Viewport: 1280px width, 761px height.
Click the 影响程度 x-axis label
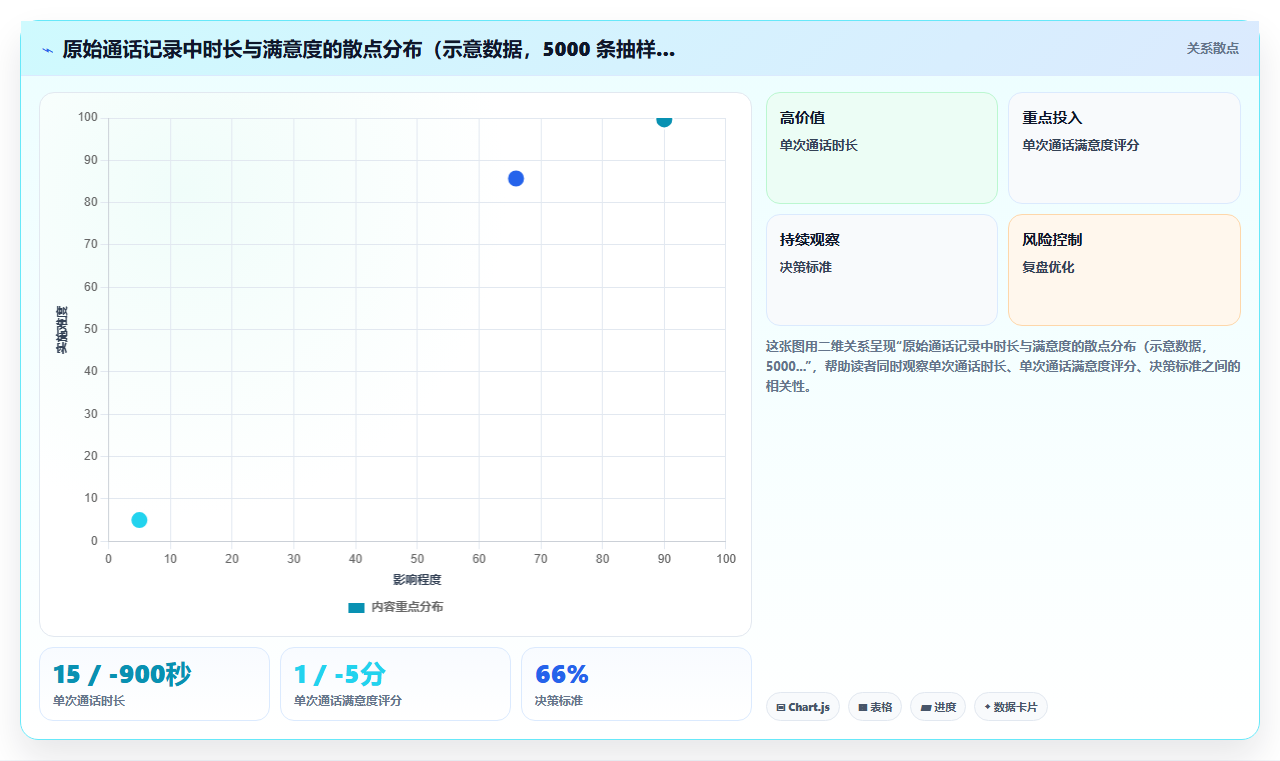point(417,579)
